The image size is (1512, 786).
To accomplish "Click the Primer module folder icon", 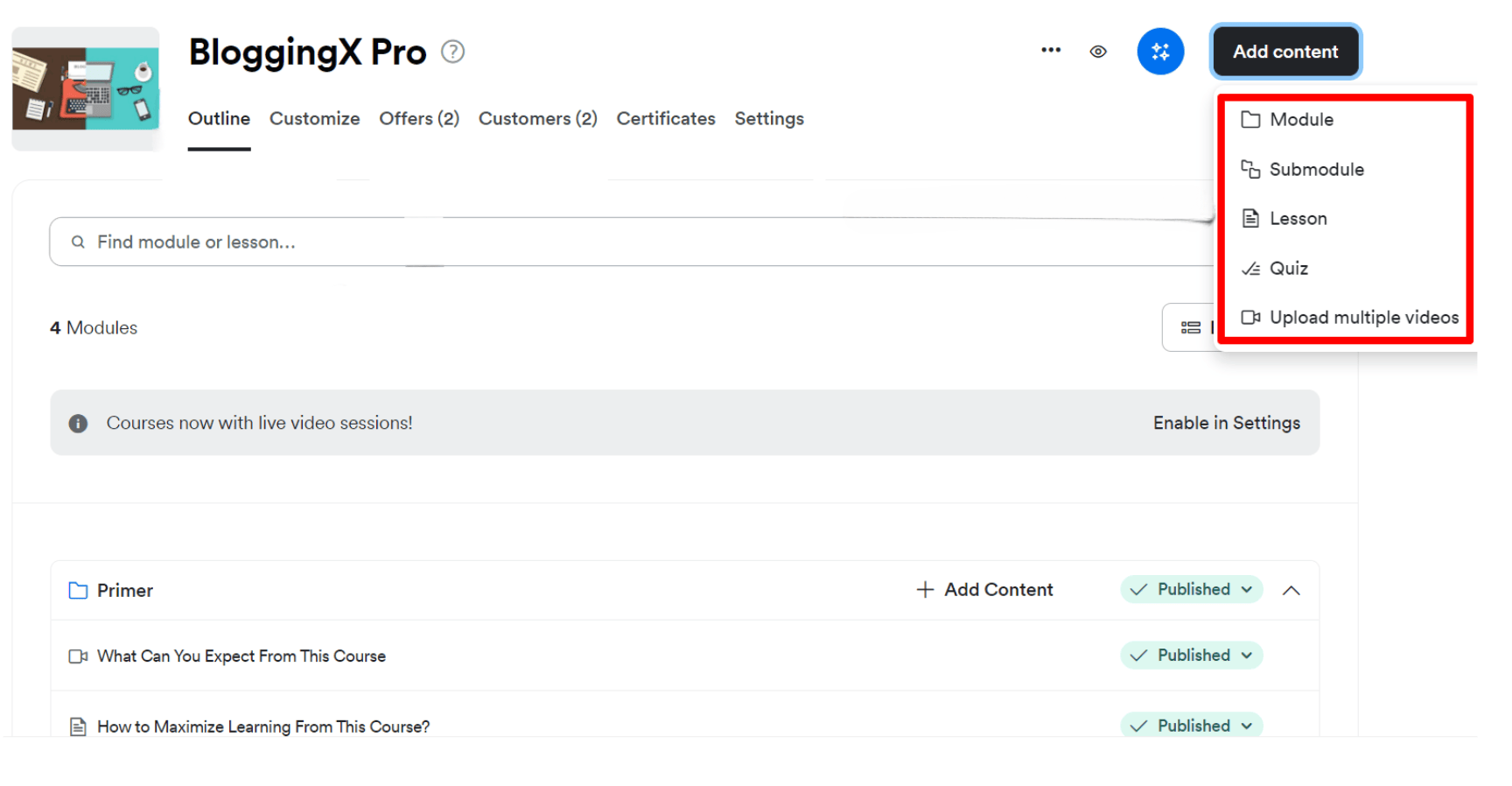I will coord(78,591).
